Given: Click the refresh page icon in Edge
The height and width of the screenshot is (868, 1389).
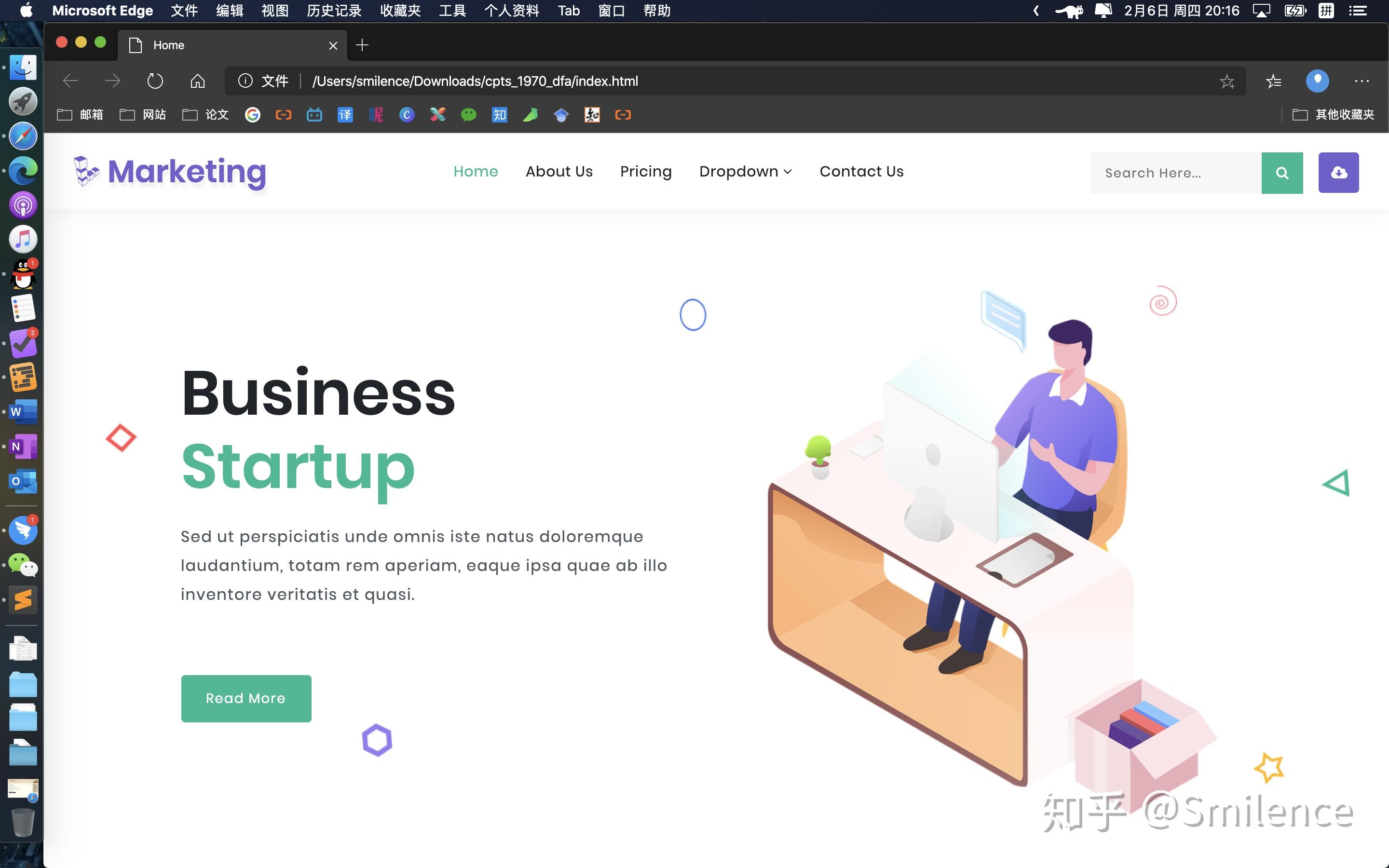Looking at the screenshot, I should click(x=154, y=81).
